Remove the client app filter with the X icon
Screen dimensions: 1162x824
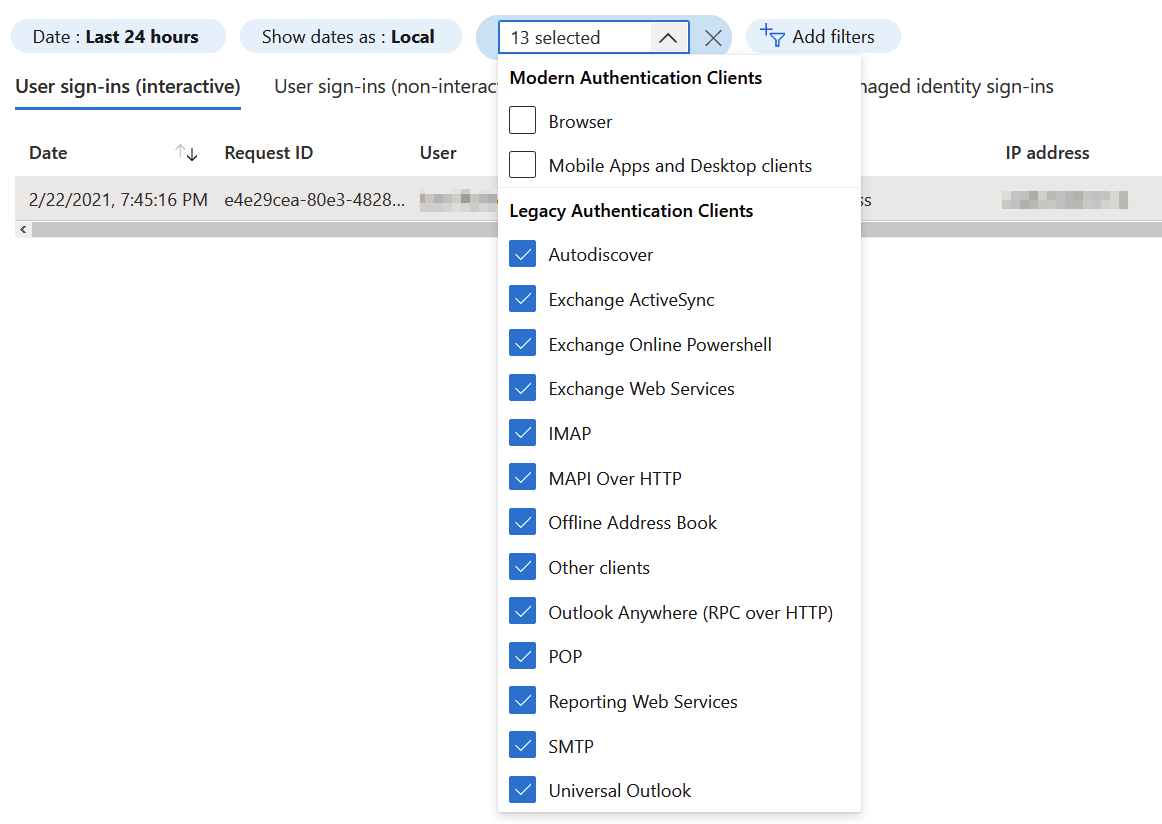click(713, 38)
